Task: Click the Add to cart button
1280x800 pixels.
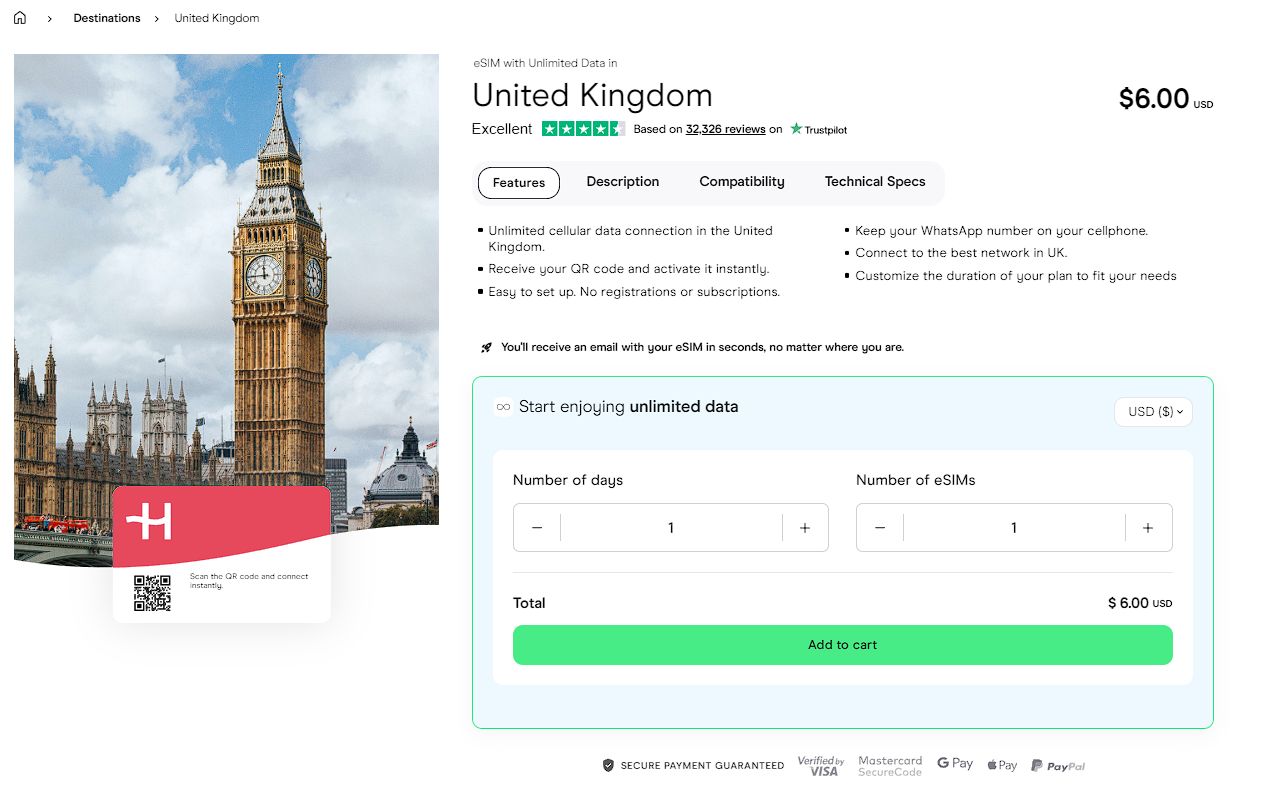Action: coord(842,645)
